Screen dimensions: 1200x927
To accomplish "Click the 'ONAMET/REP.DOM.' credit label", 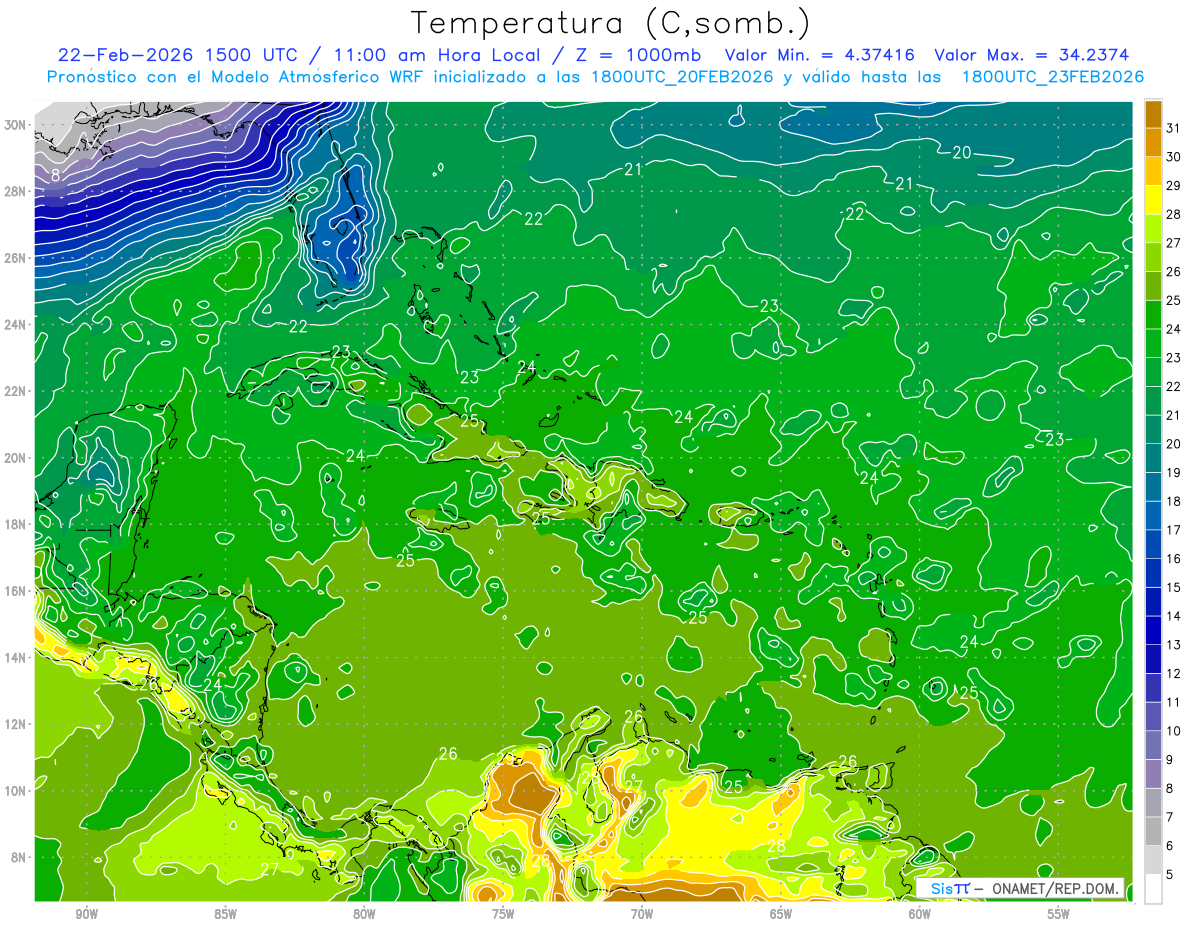I will pos(1054,889).
